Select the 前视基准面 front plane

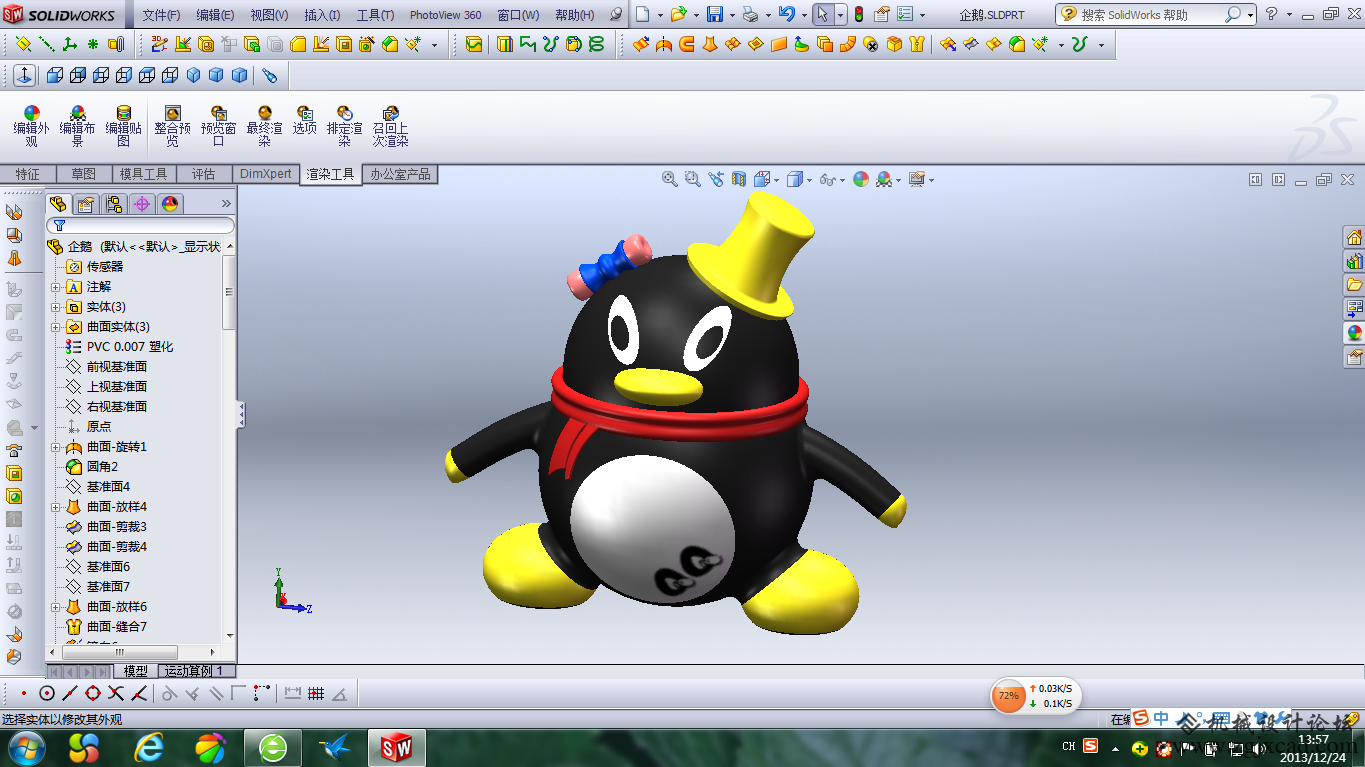point(117,367)
